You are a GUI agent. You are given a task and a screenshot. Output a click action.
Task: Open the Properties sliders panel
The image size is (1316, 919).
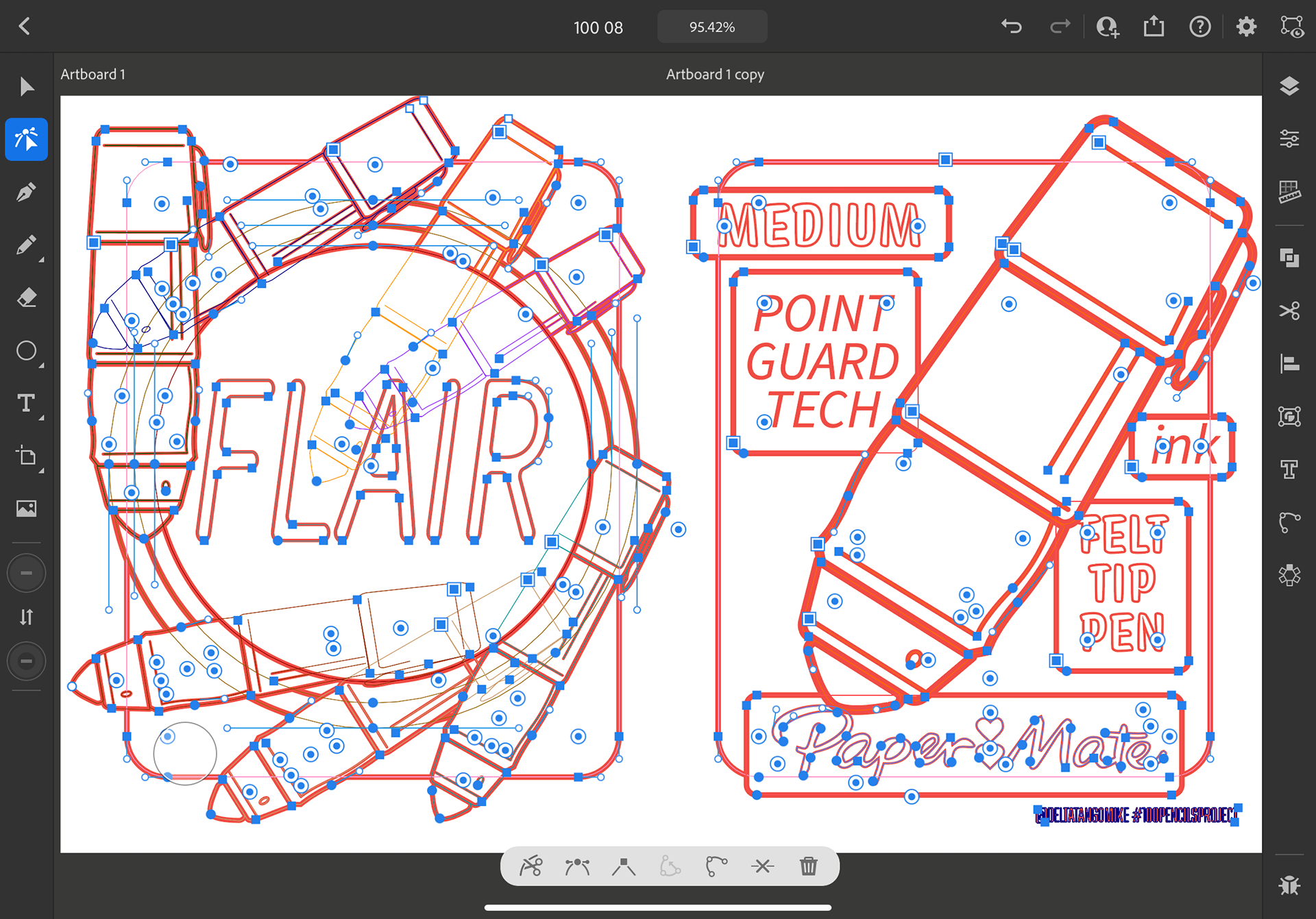(1289, 139)
